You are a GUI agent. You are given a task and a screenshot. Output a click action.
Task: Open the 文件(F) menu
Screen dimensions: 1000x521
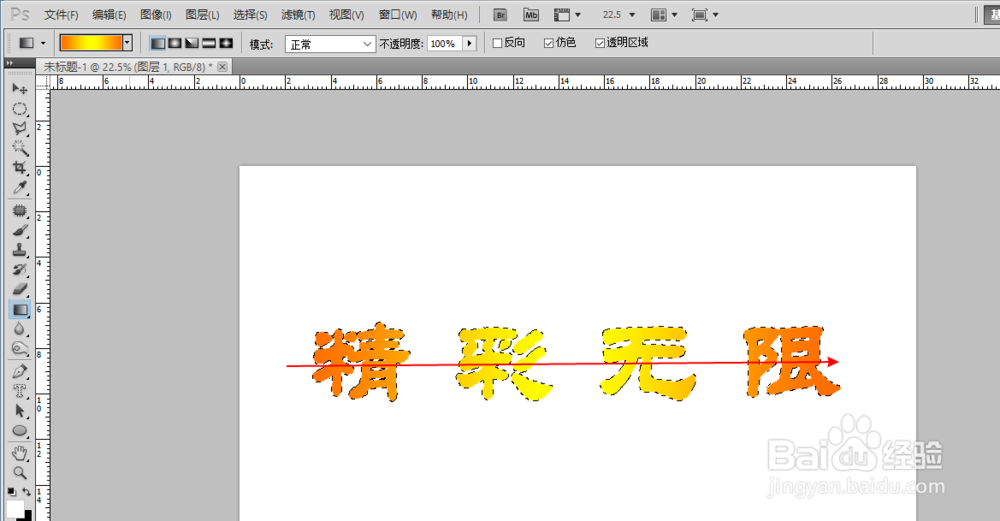click(61, 15)
